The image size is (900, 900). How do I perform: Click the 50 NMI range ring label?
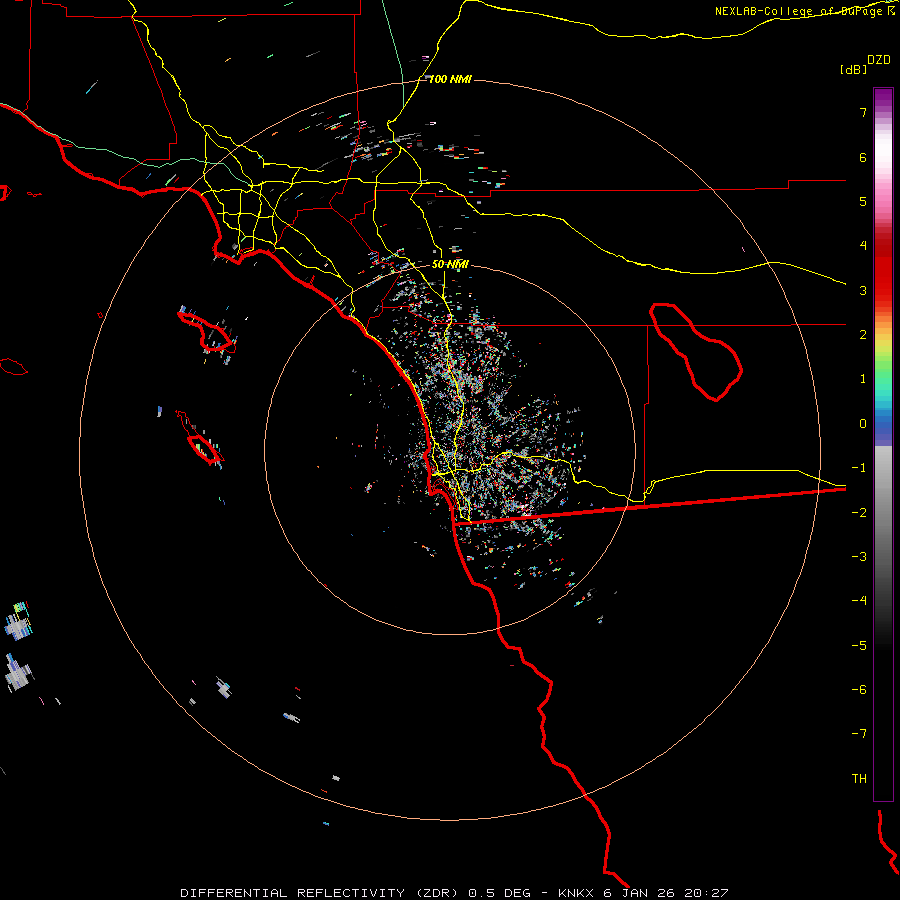450,264
